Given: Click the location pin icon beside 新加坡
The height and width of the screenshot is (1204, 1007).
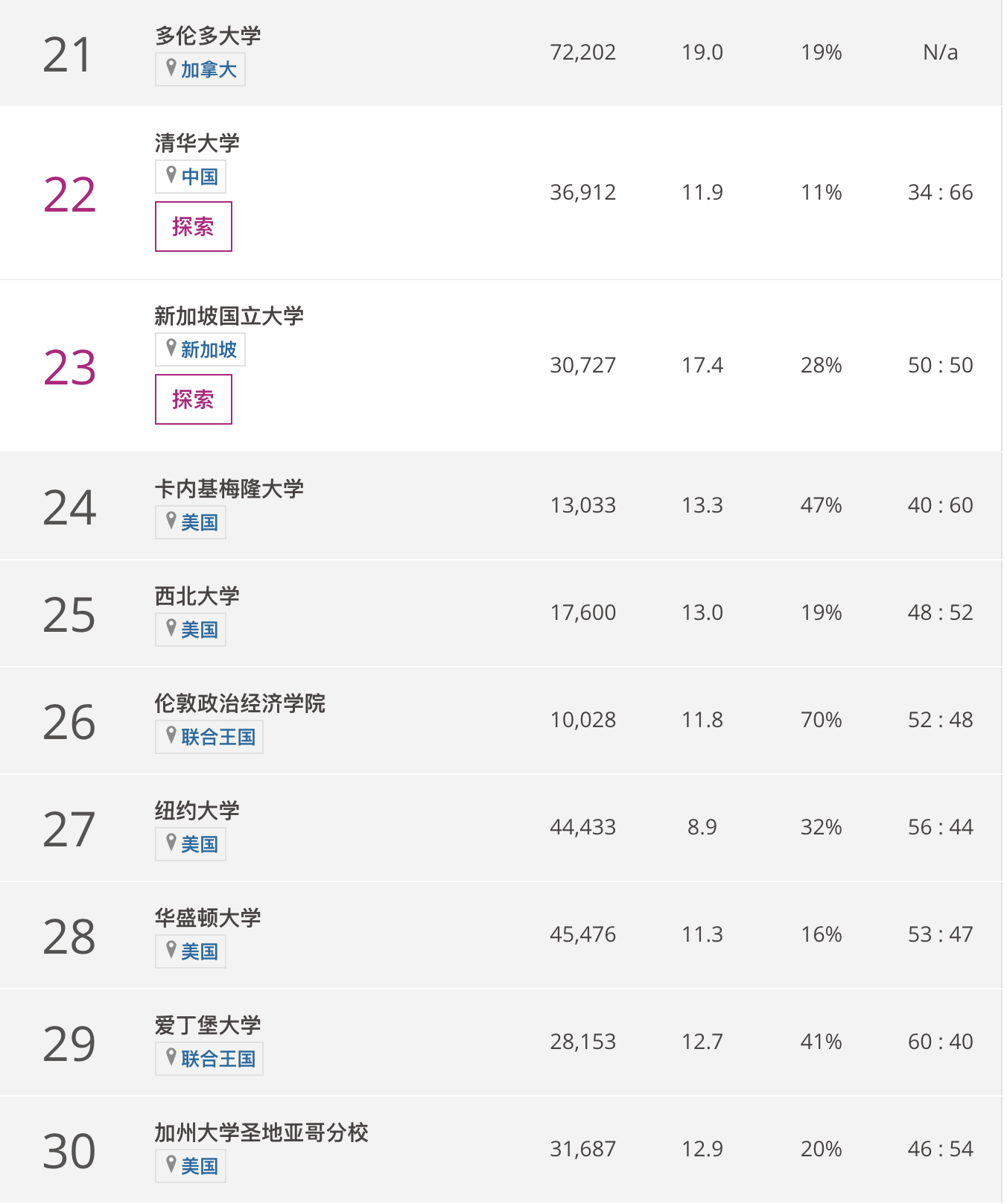Looking at the screenshot, I should pos(171,348).
